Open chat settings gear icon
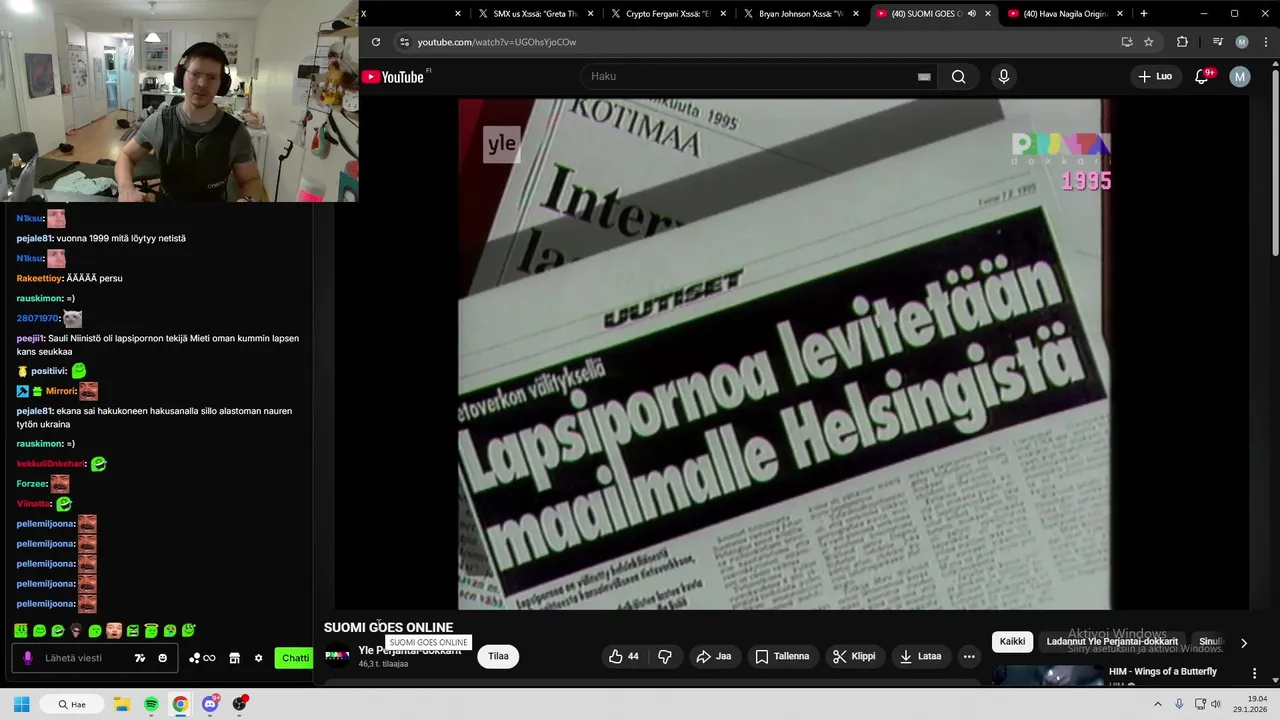 click(x=258, y=658)
